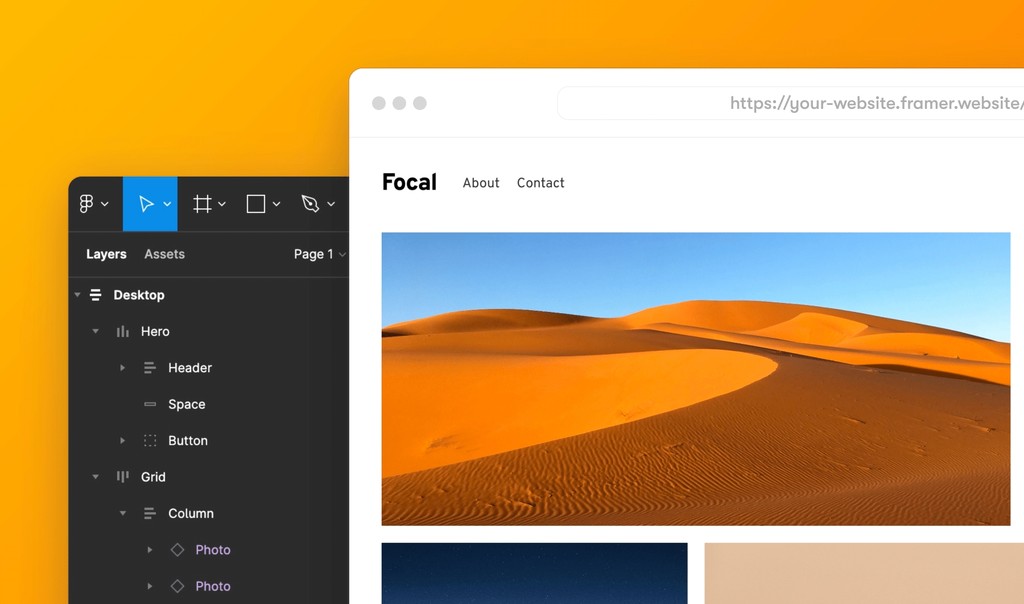Click the layout icon beside Desktop layer
1024x604 pixels.
(x=95, y=295)
